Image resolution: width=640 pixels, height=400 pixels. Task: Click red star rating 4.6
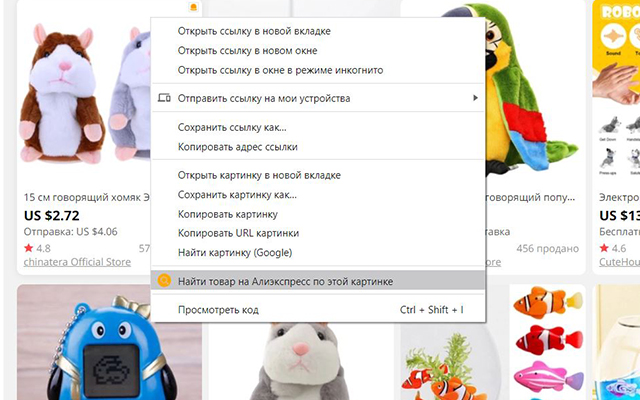point(613,248)
